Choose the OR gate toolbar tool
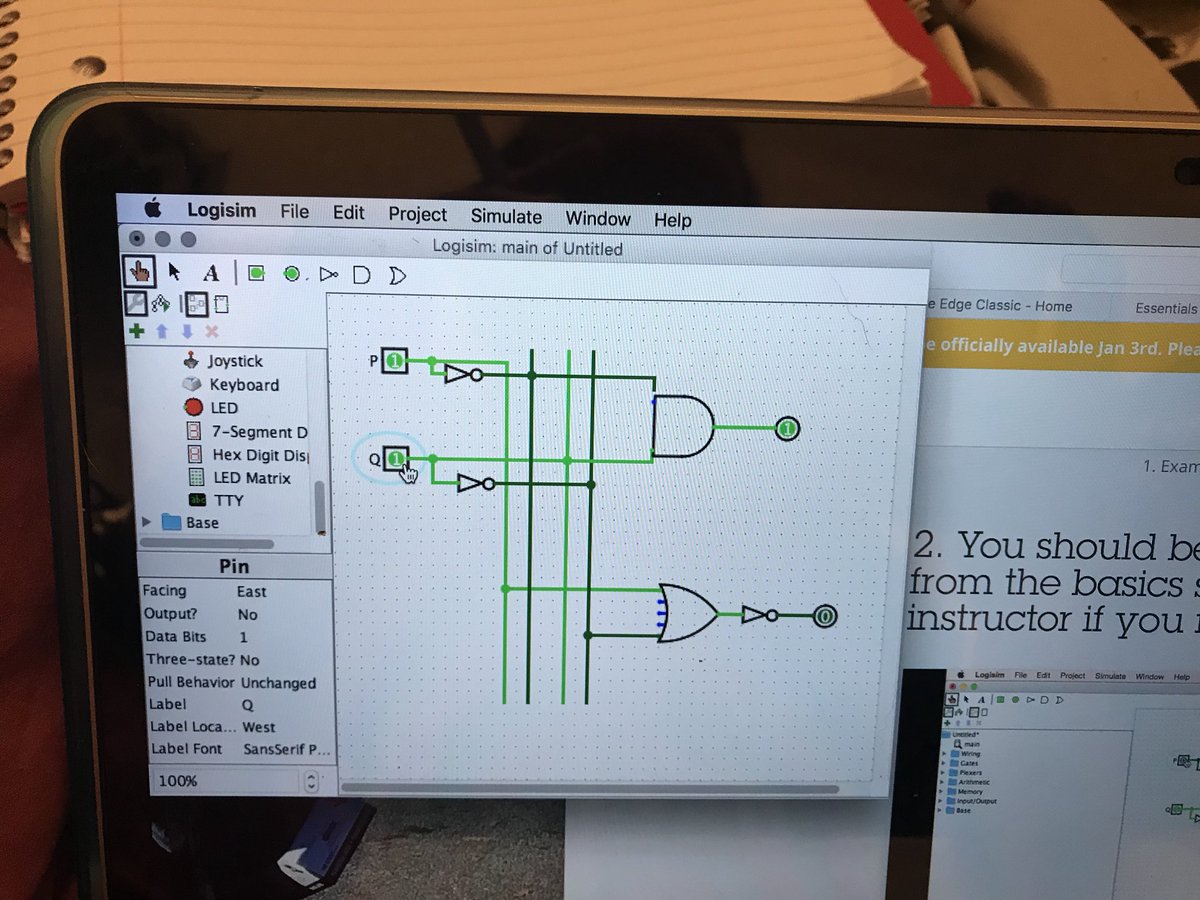 [397, 274]
